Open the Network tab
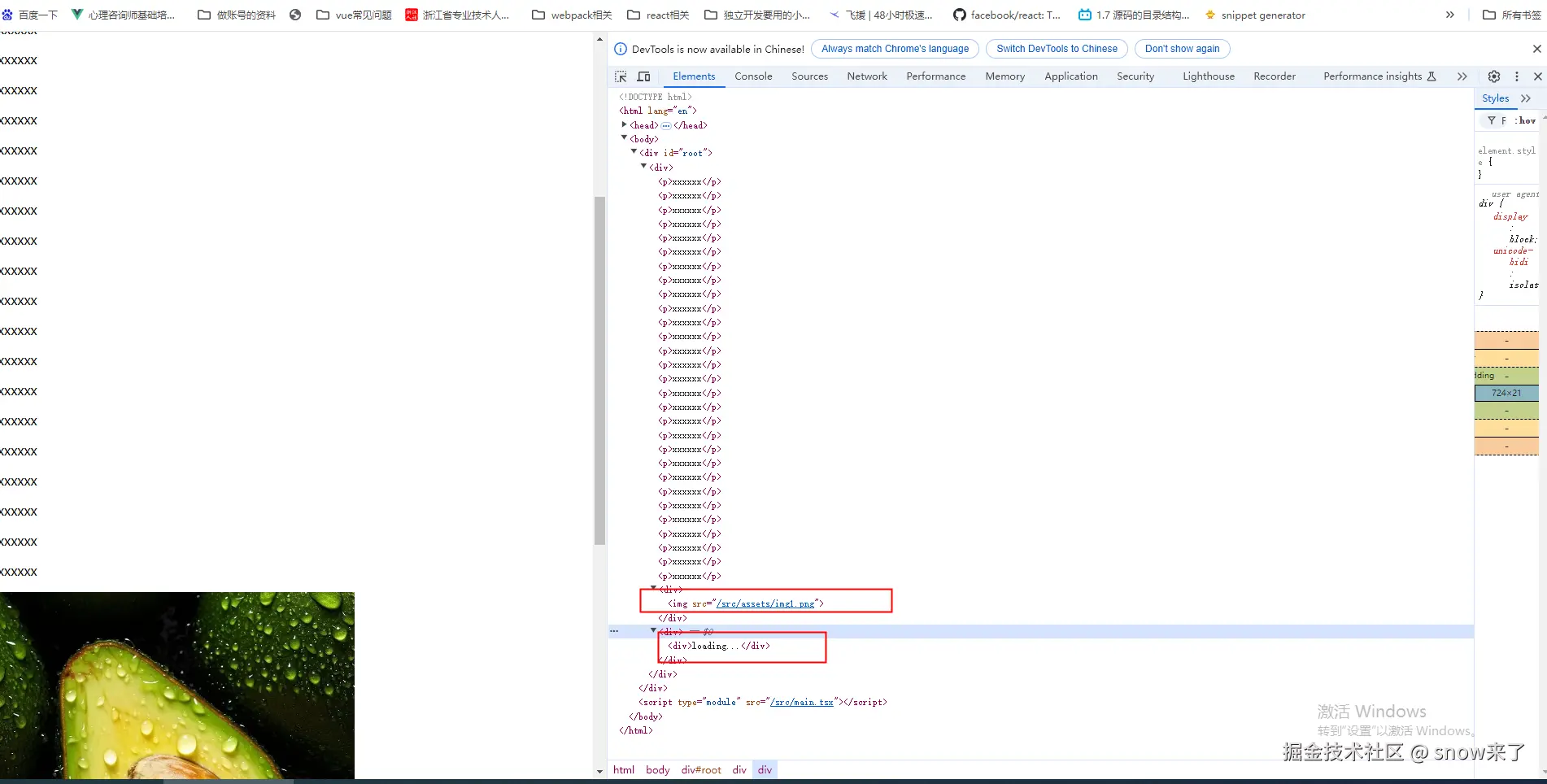Screen dimensions: 1547x784 (x=867, y=76)
